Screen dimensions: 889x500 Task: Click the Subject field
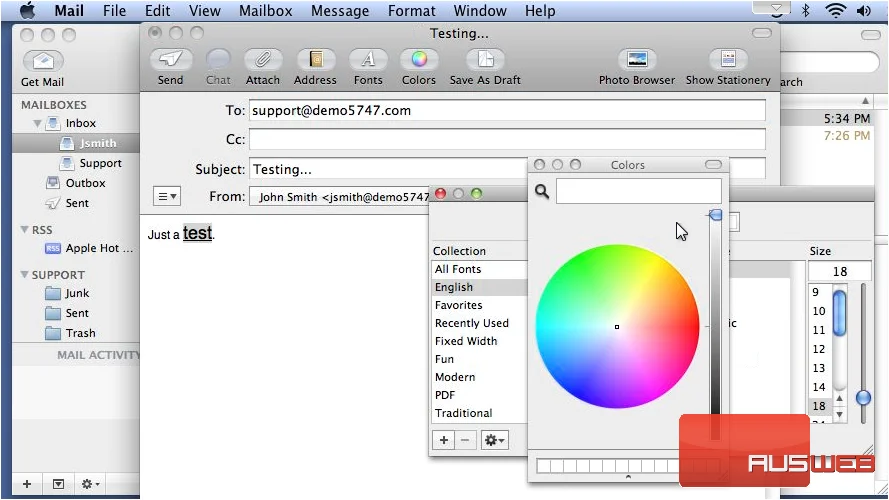tap(390, 170)
